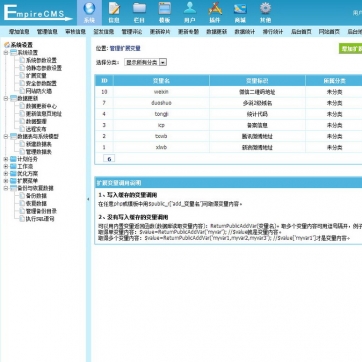Open 审核信息 in the sub-navigation bar
The image size is (362, 362).
pos(75,32)
